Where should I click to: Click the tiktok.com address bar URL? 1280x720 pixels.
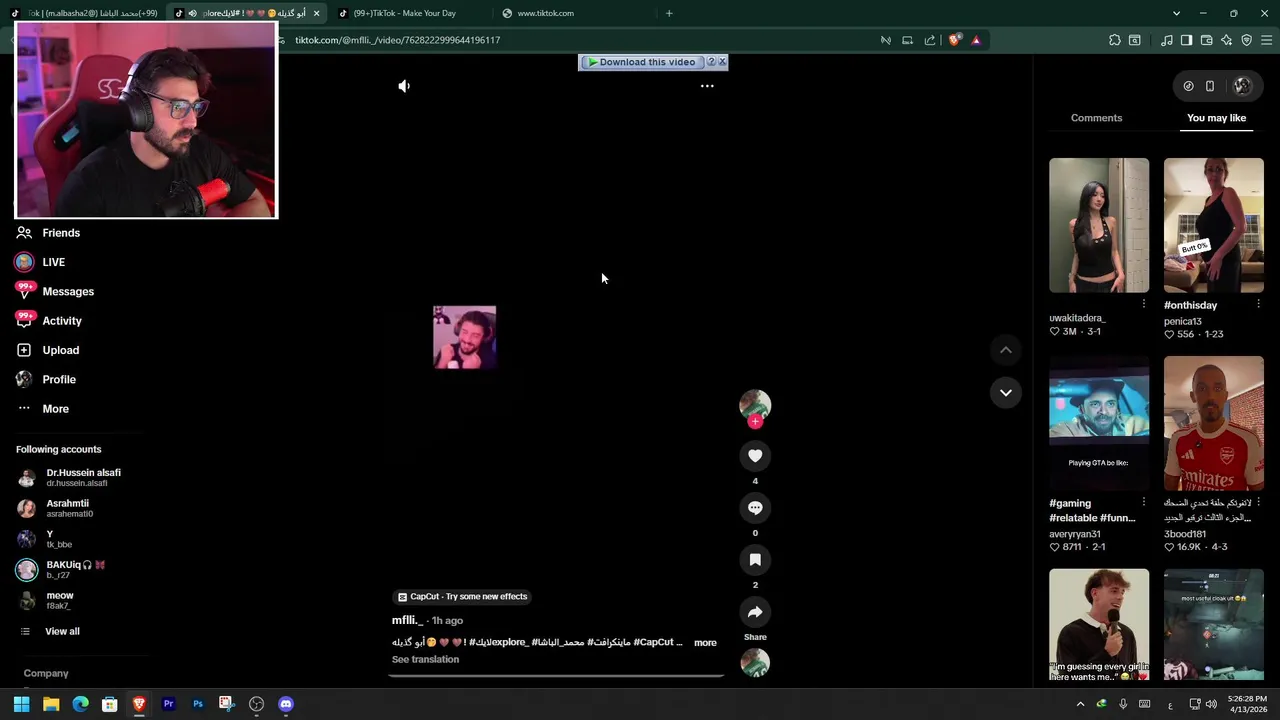pos(397,40)
